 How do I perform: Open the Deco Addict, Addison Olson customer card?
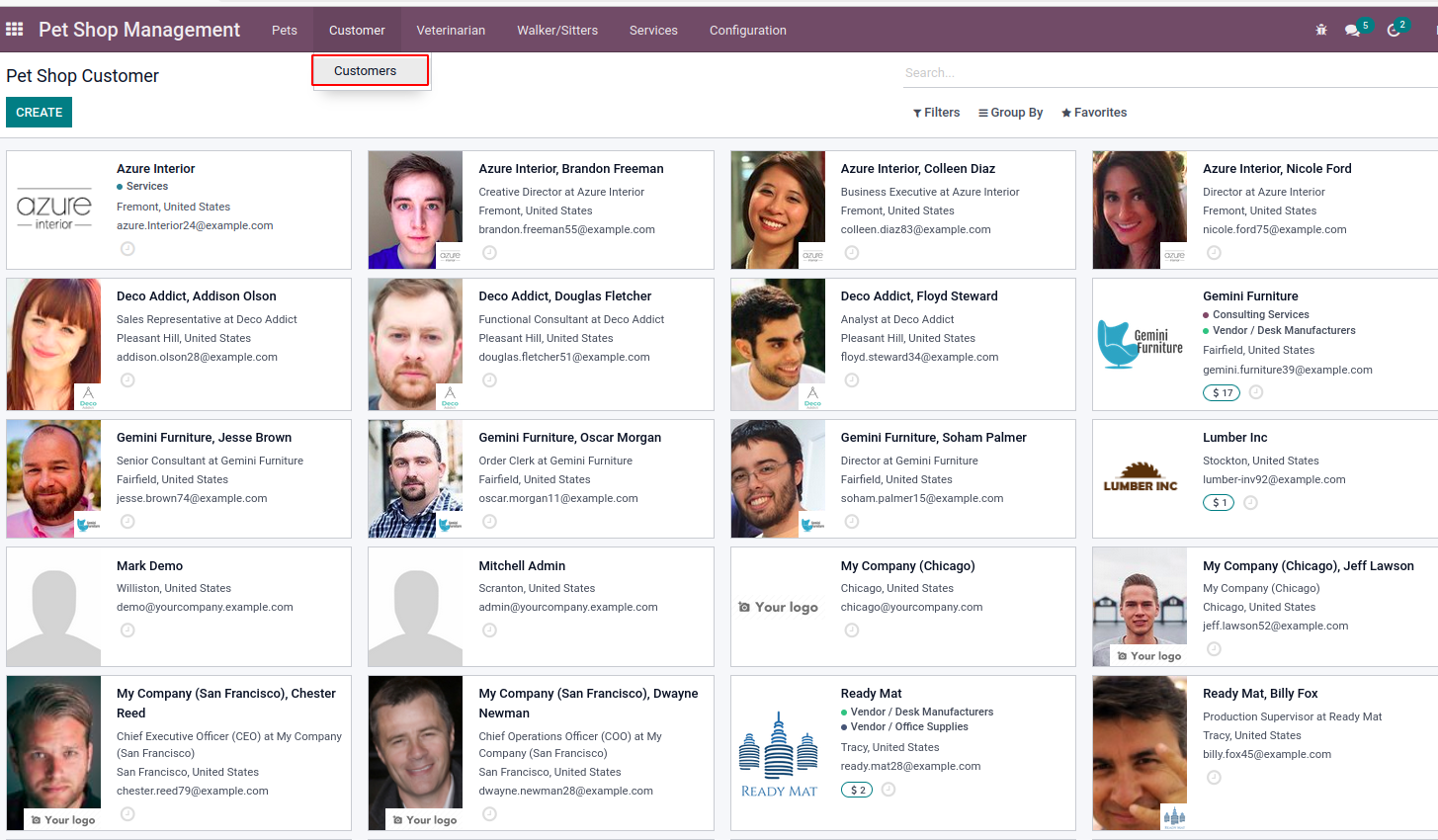197,296
